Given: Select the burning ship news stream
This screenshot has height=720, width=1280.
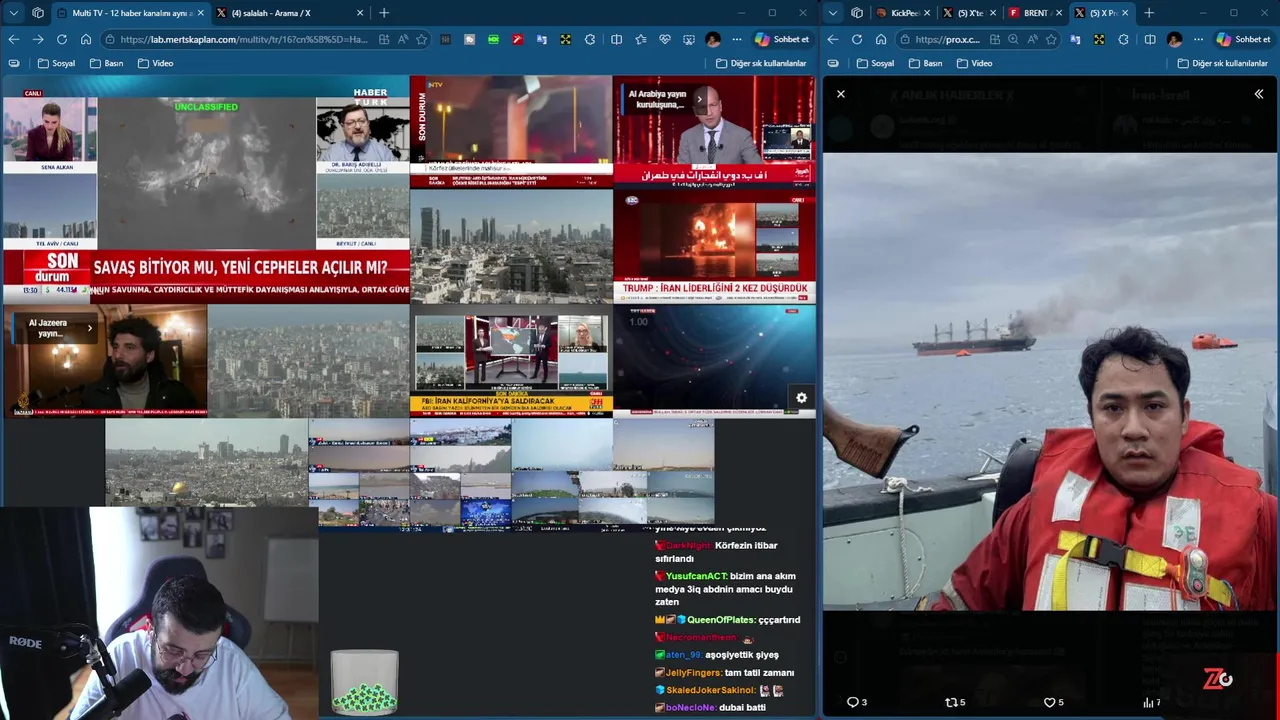Looking at the screenshot, I should click(715, 246).
